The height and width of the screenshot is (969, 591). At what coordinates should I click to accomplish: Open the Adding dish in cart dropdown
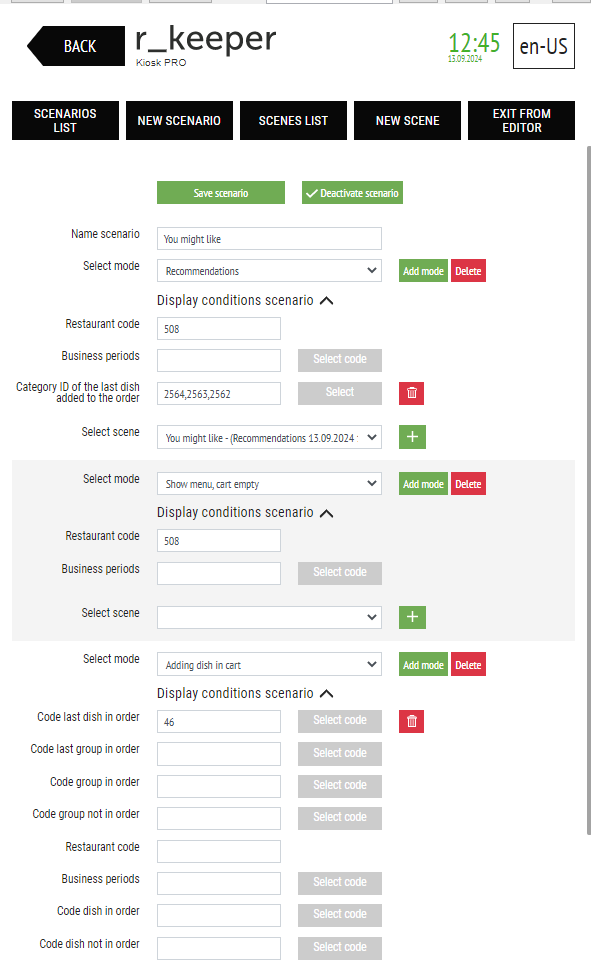pos(269,665)
